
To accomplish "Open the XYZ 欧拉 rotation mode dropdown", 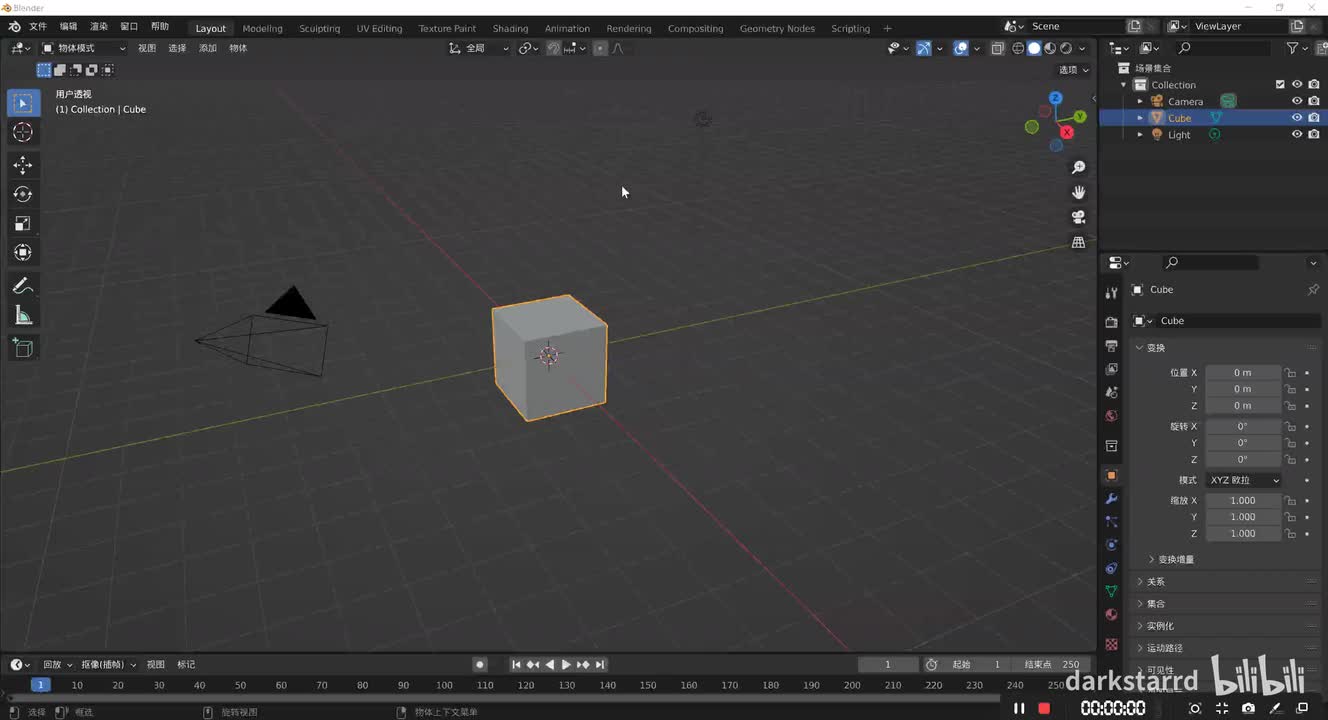I will (1243, 480).
